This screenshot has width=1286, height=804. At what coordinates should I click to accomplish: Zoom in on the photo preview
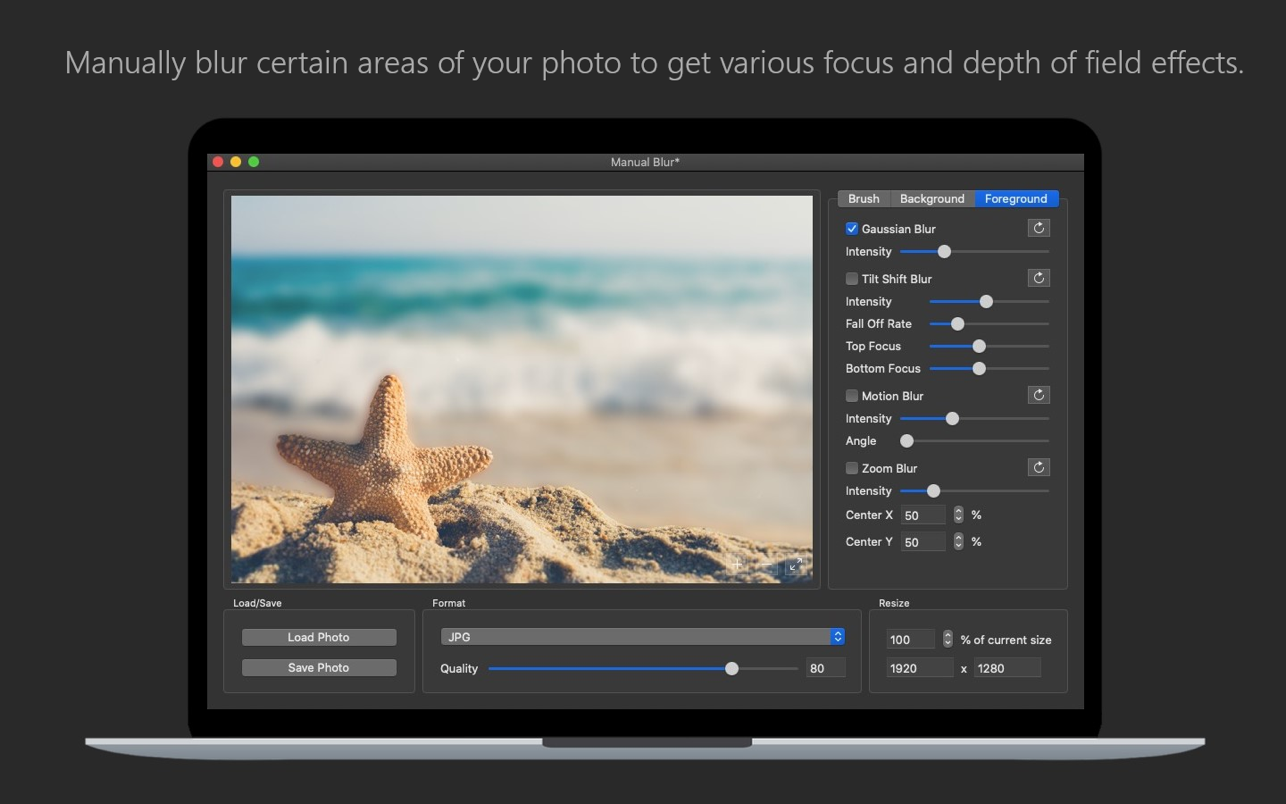(737, 565)
